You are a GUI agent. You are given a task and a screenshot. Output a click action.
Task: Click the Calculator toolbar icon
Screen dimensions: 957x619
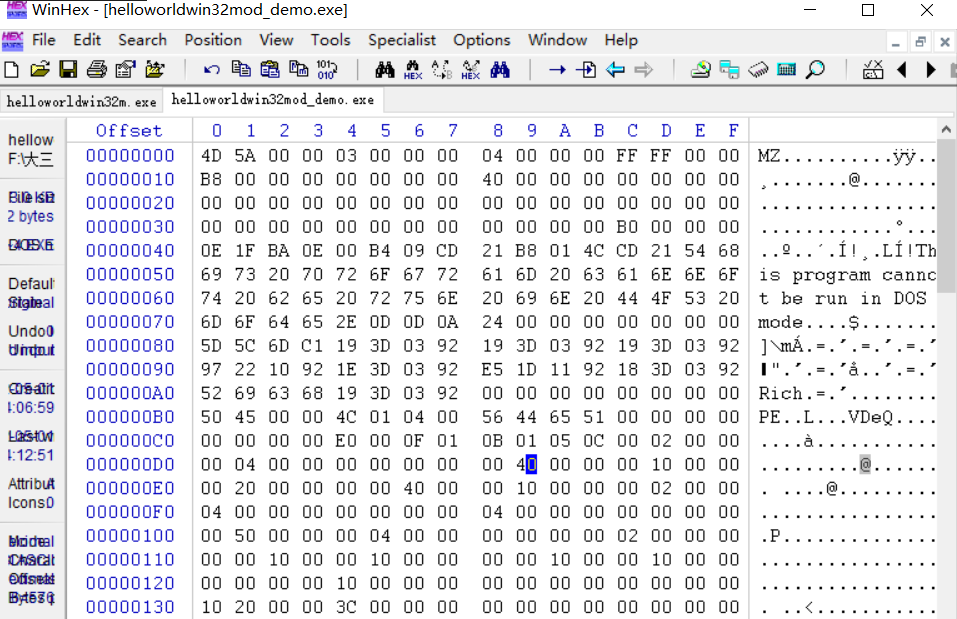[x=787, y=70]
